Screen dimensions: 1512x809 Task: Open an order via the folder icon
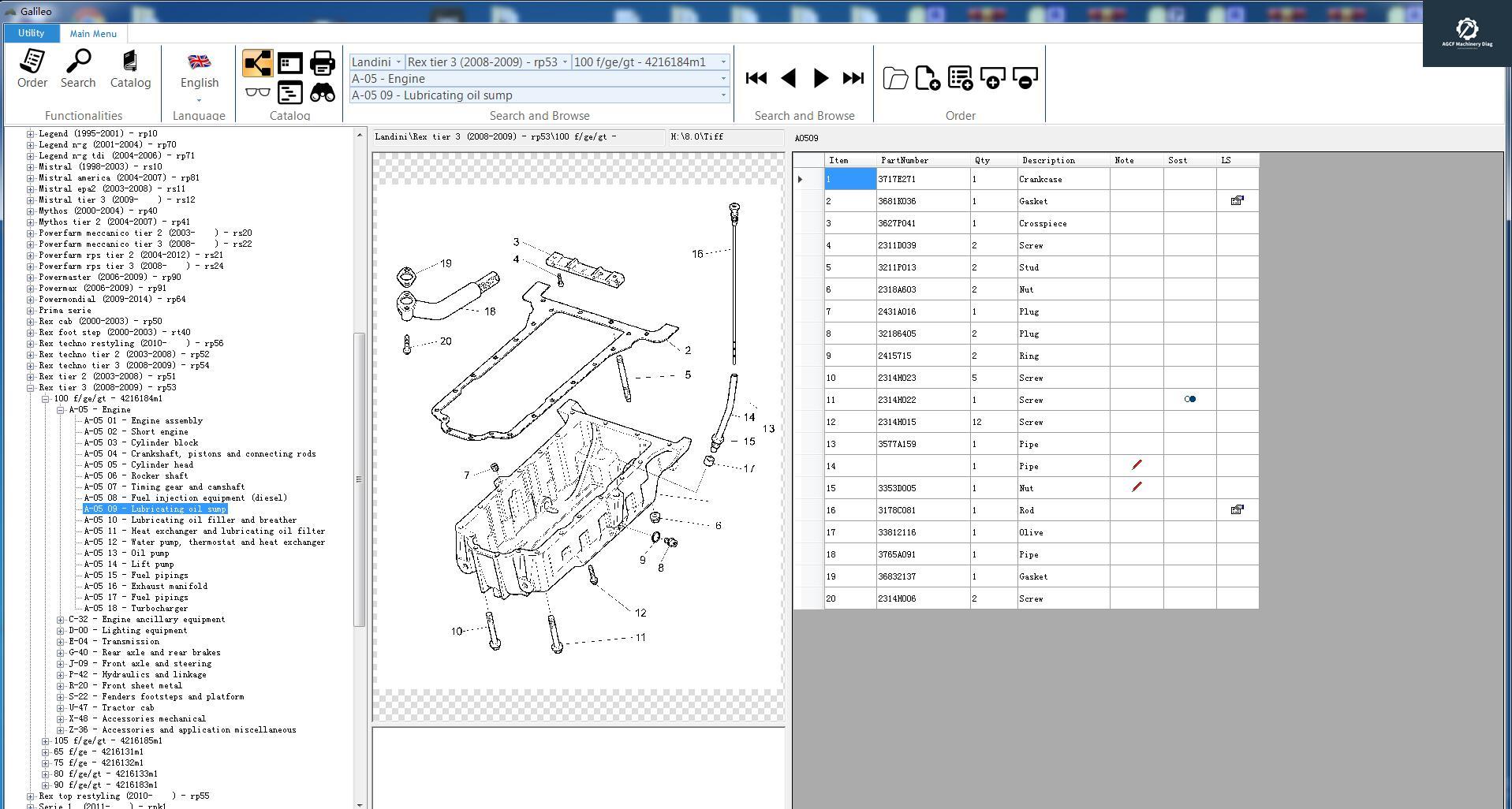(x=895, y=79)
